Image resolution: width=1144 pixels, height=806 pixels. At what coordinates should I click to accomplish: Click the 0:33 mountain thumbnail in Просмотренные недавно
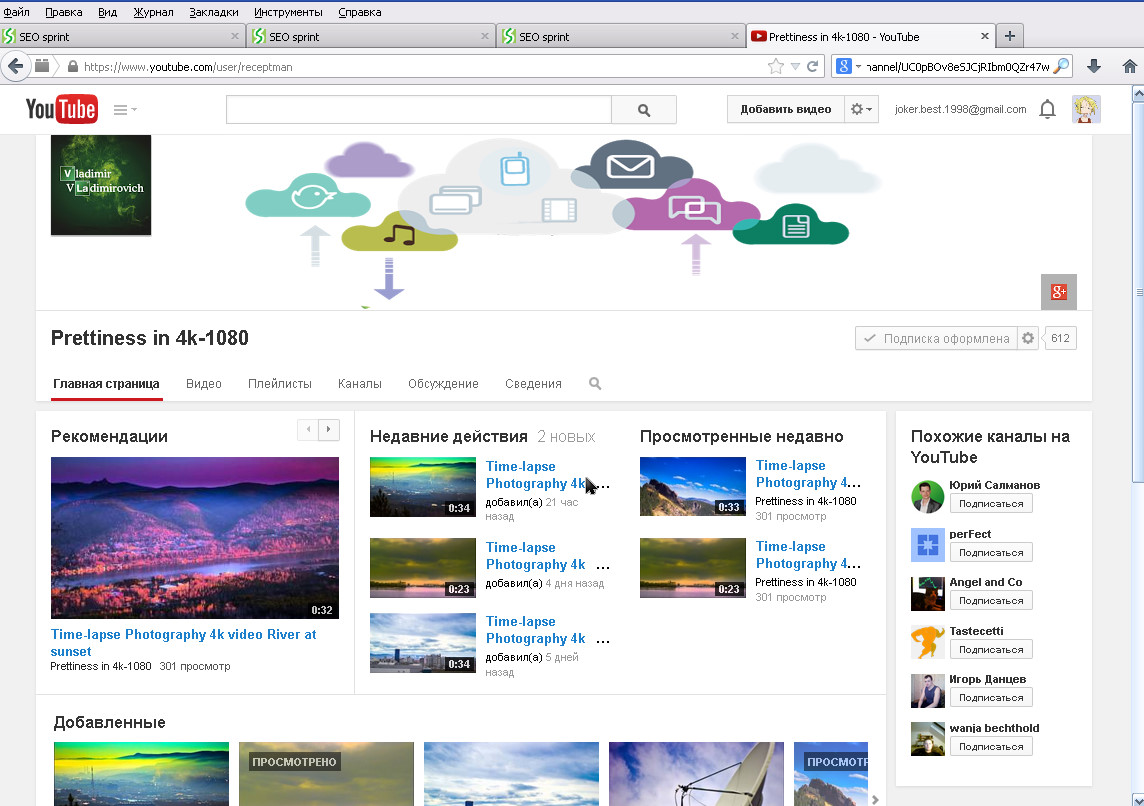point(692,487)
